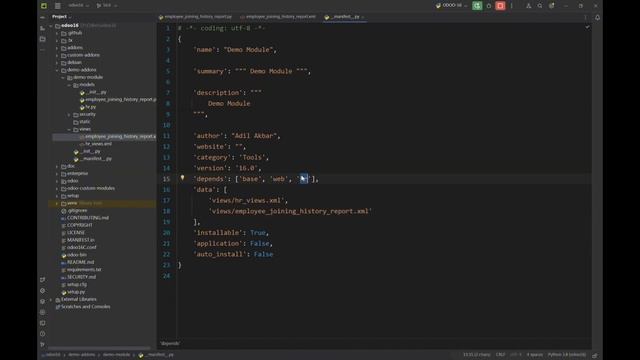640x360 pixels.
Task: Collapse the demo-module folder
Action: point(63,77)
